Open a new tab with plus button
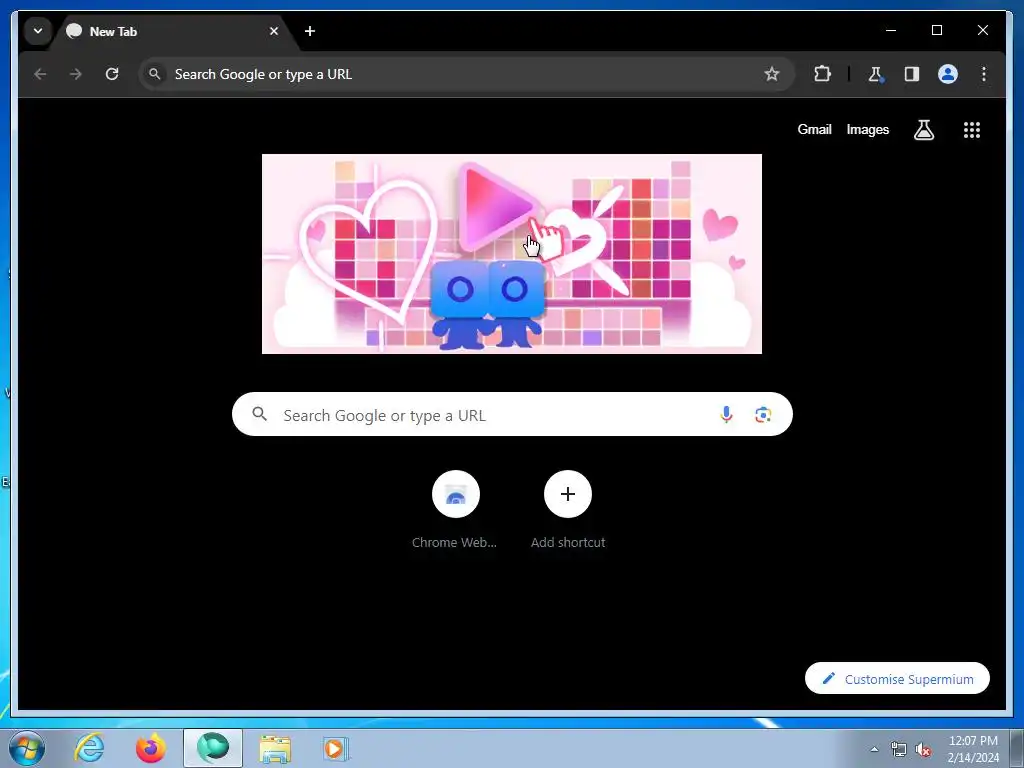 point(310,31)
